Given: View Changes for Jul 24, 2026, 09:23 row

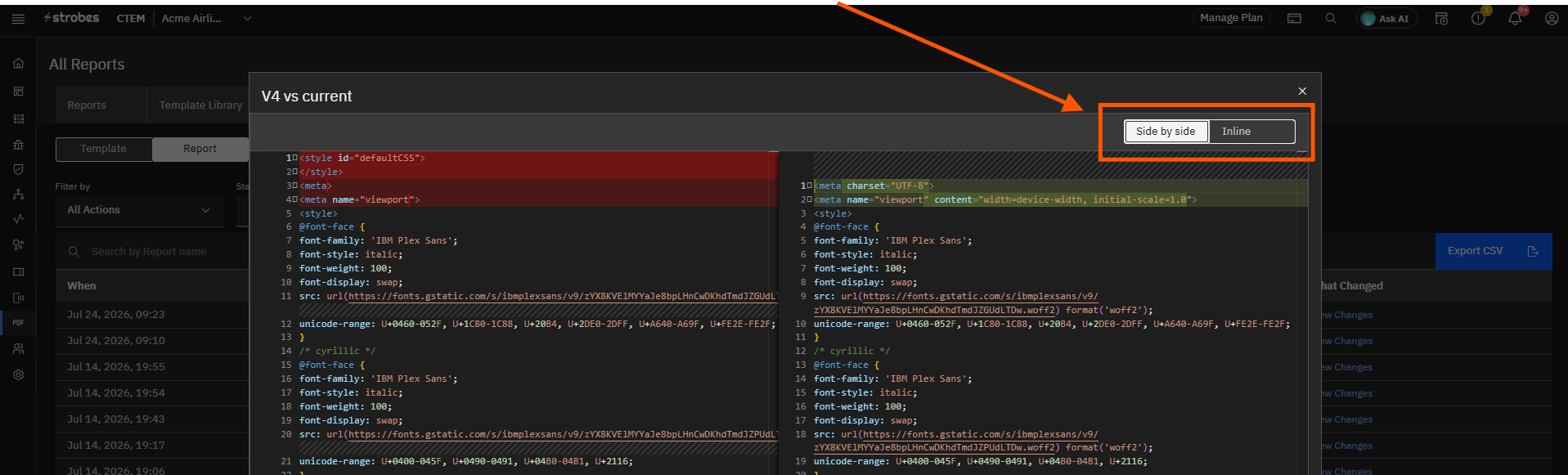Looking at the screenshot, I should pos(1347,315).
